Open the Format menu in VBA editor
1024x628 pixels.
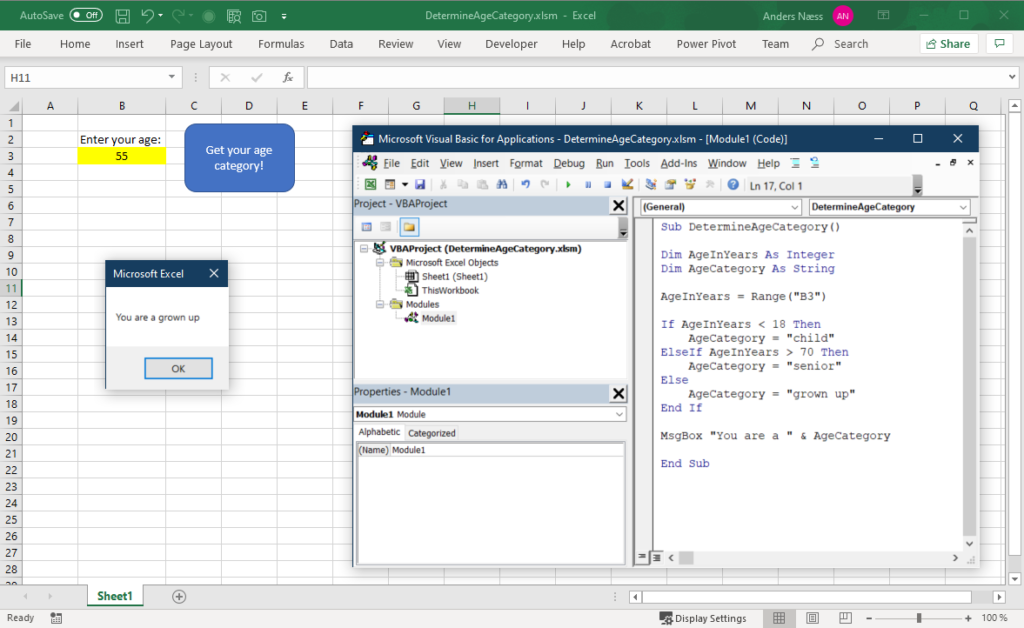click(526, 163)
